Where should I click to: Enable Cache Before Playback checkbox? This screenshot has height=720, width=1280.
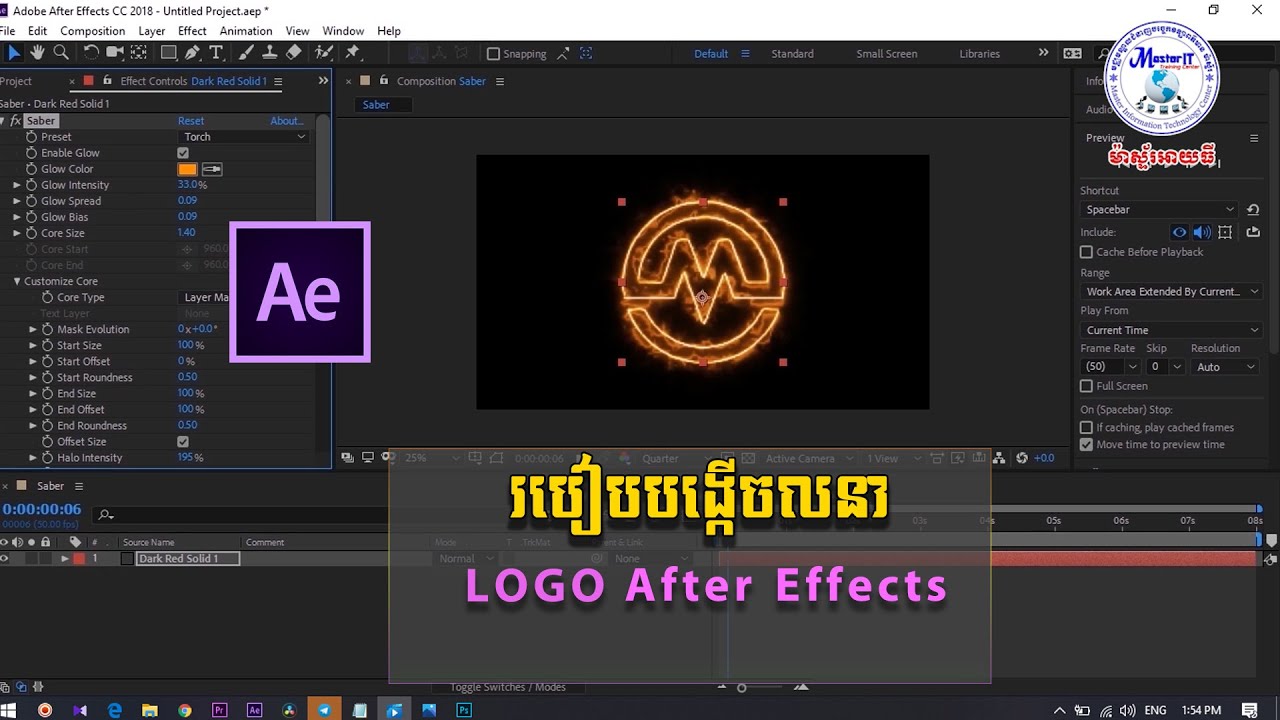click(x=1087, y=252)
